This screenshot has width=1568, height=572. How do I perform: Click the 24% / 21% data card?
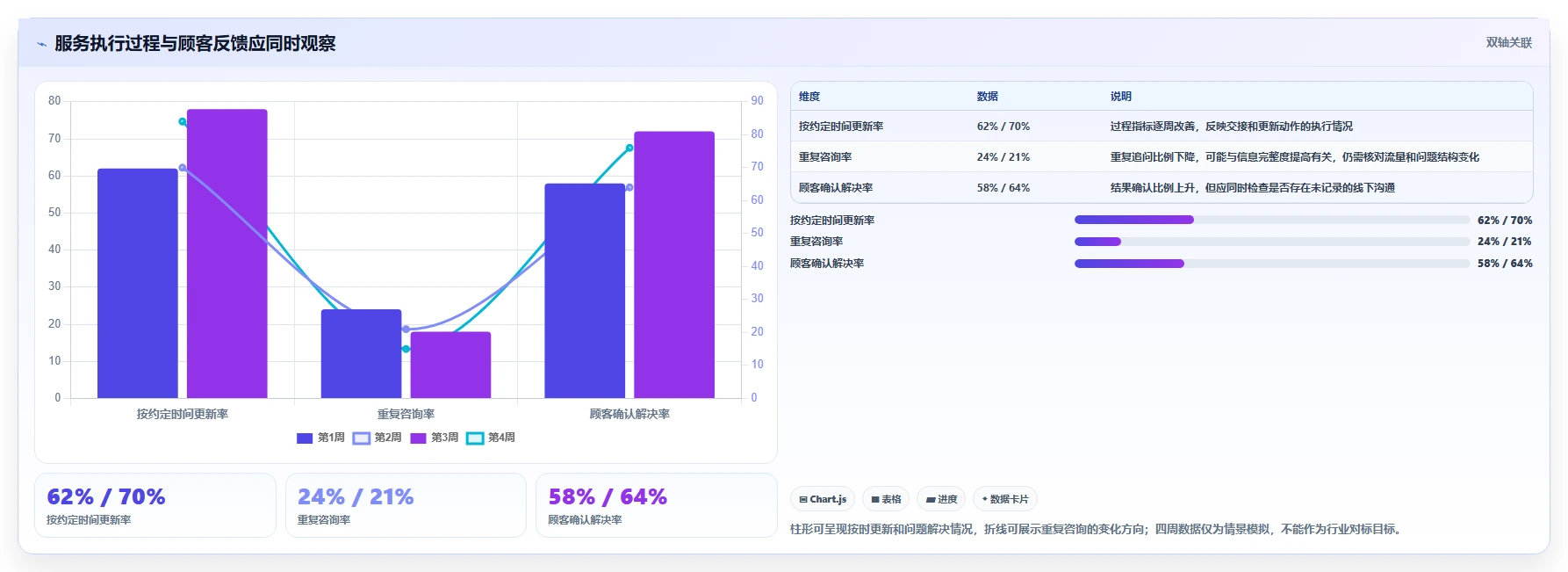click(x=406, y=505)
